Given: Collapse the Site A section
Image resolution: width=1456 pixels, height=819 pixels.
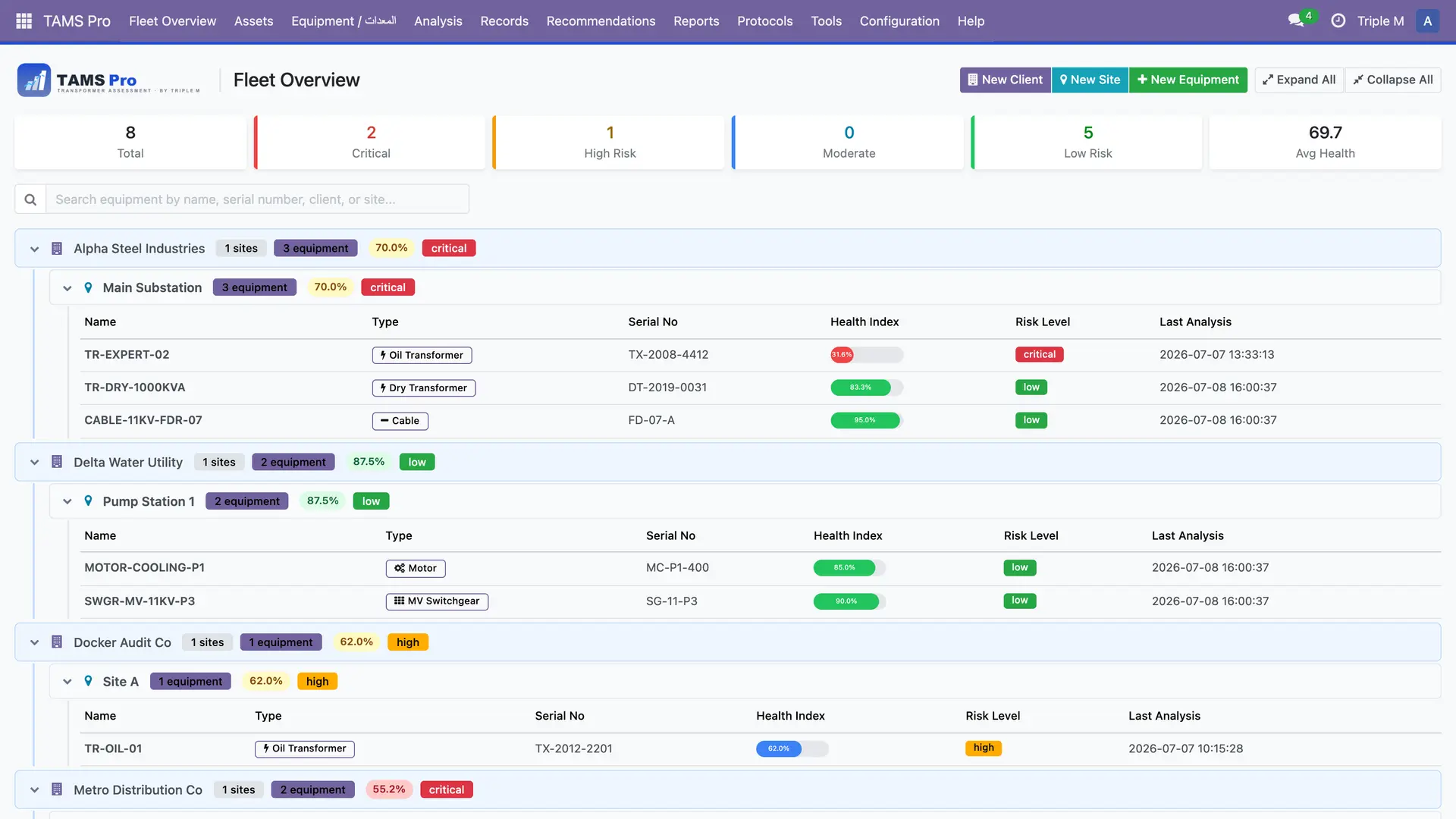Looking at the screenshot, I should tap(67, 682).
